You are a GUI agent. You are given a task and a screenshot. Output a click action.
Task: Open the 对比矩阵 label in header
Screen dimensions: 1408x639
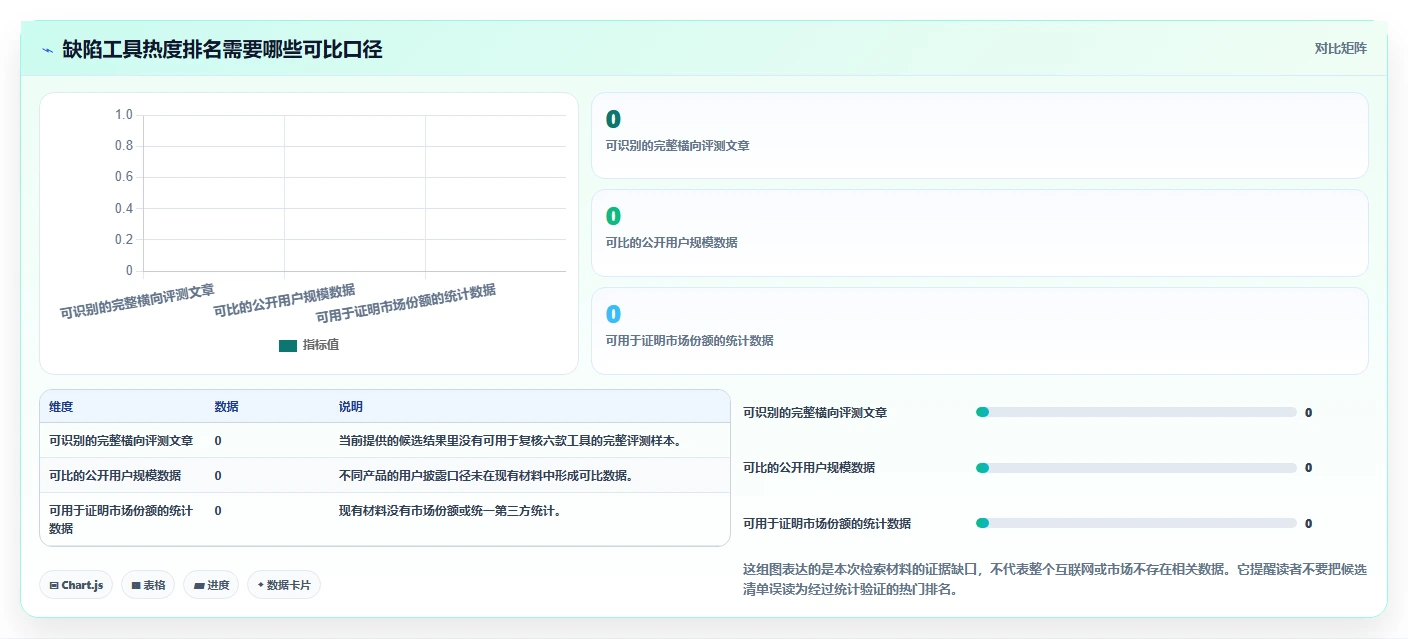(x=1340, y=48)
